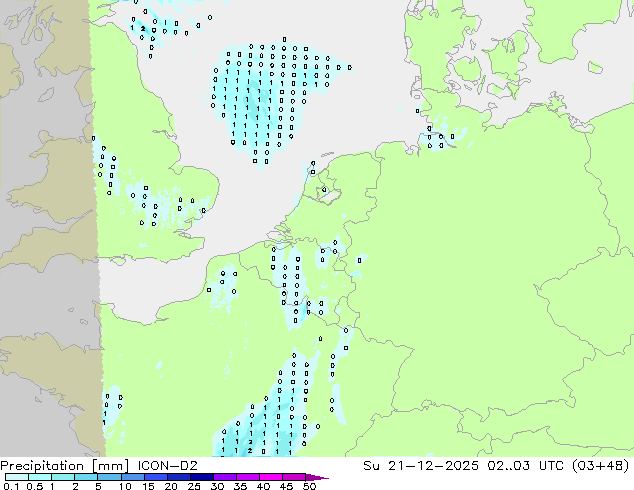Click the '40' legend scale value
The height and width of the screenshot is (490, 634).
263,486
